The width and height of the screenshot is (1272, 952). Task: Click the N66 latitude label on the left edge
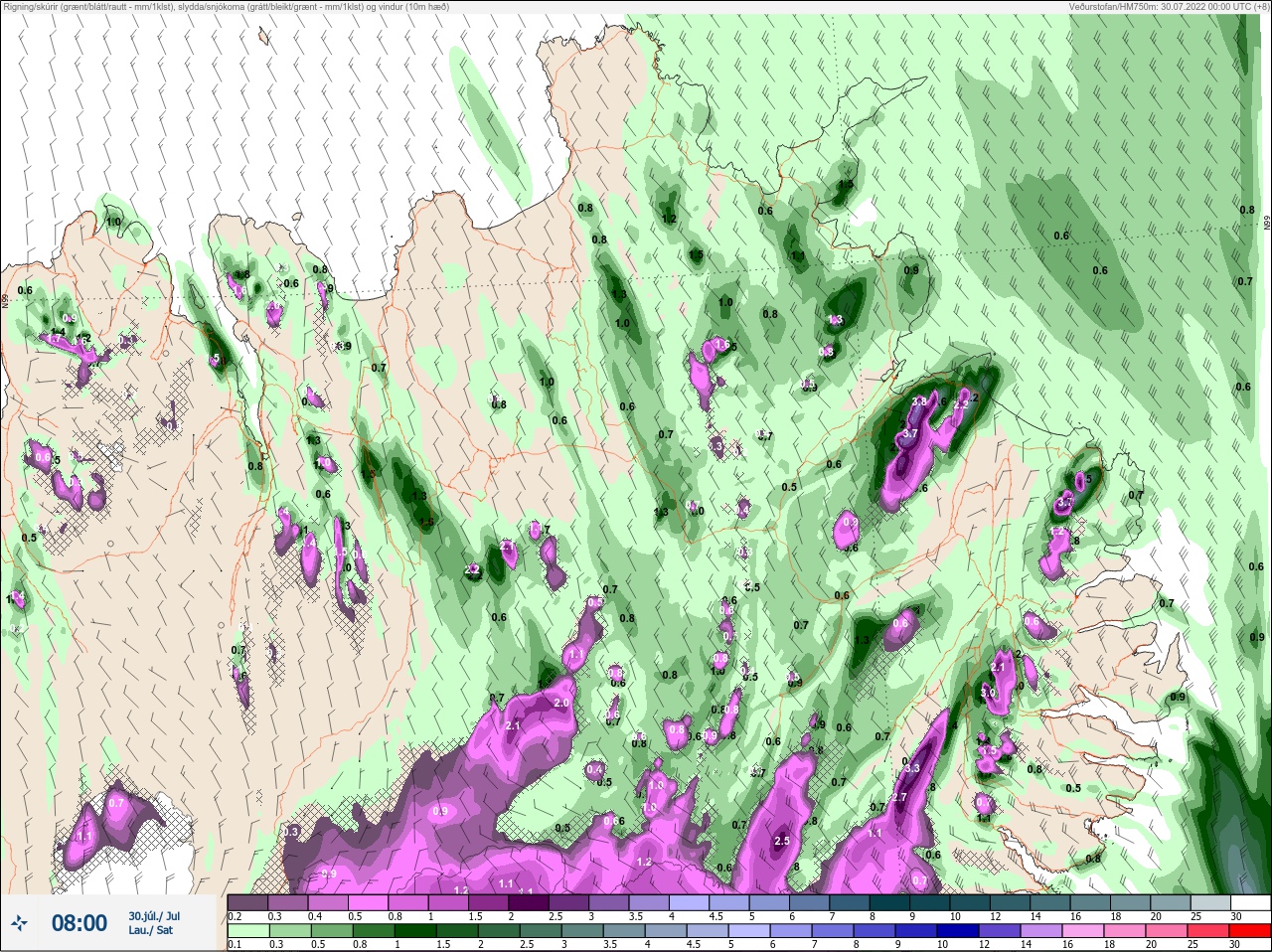coord(5,299)
